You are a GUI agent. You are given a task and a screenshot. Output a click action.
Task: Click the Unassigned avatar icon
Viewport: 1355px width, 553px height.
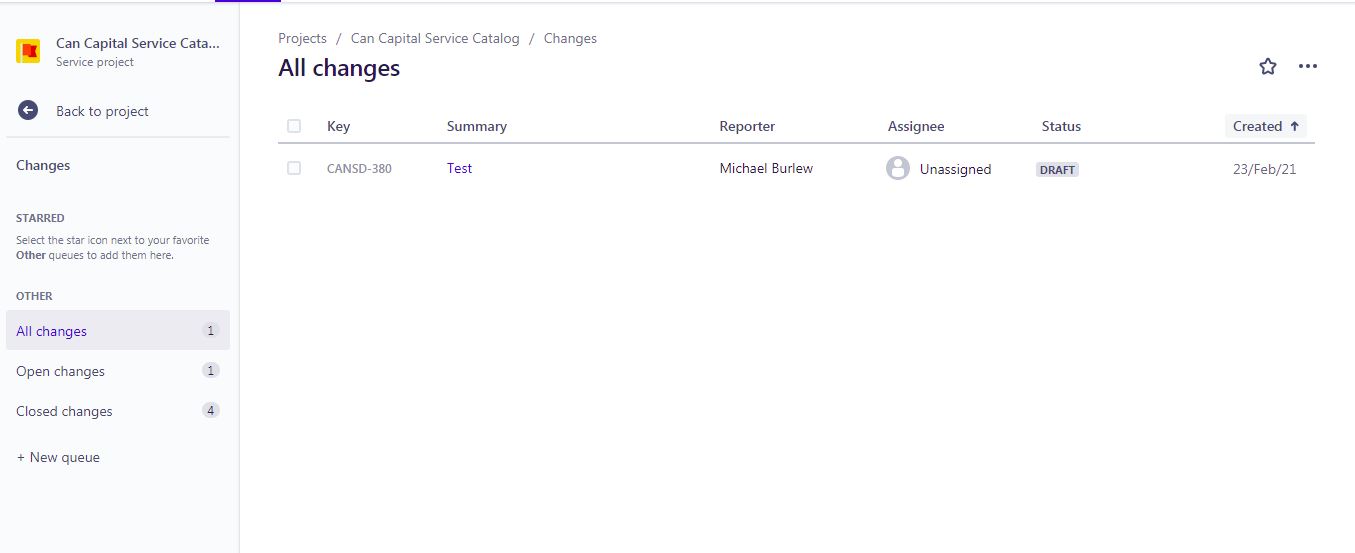[898, 168]
